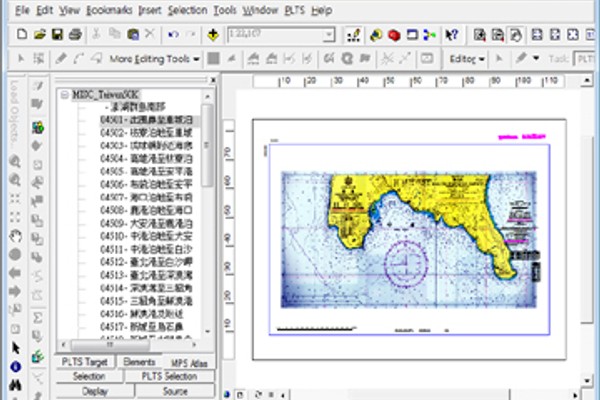This screenshot has width=600, height=400.
Task: Open the Find binoculars tool
Action: pos(15,385)
